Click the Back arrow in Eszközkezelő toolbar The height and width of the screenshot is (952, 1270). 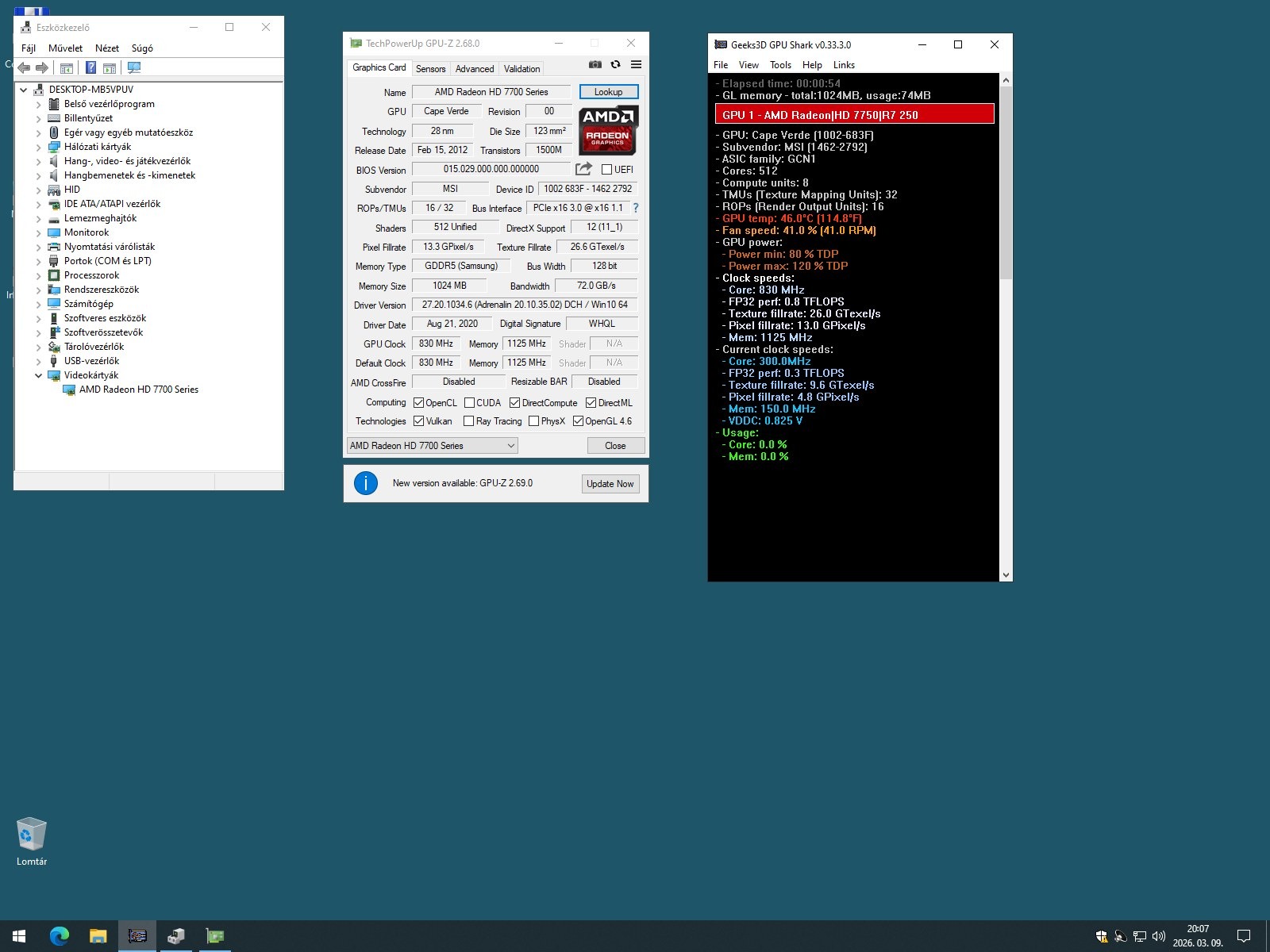(x=24, y=68)
